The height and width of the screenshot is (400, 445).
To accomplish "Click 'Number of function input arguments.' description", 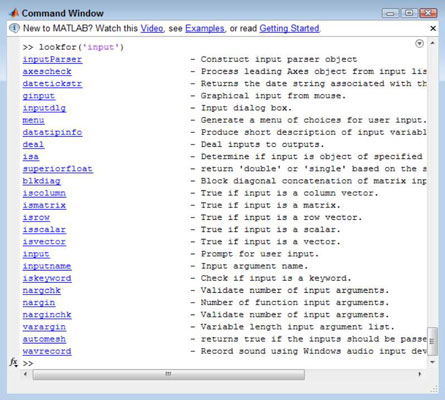I will (x=295, y=303).
